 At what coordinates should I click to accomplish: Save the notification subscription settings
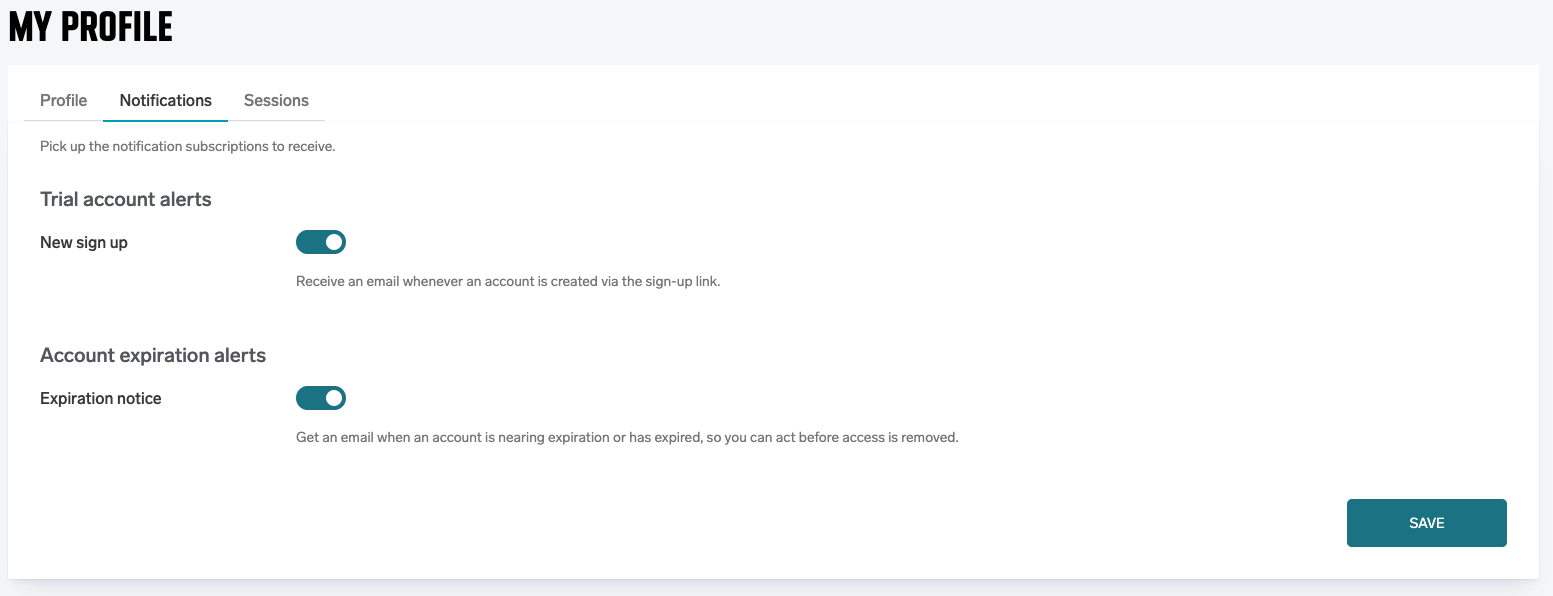pyautogui.click(x=1426, y=523)
